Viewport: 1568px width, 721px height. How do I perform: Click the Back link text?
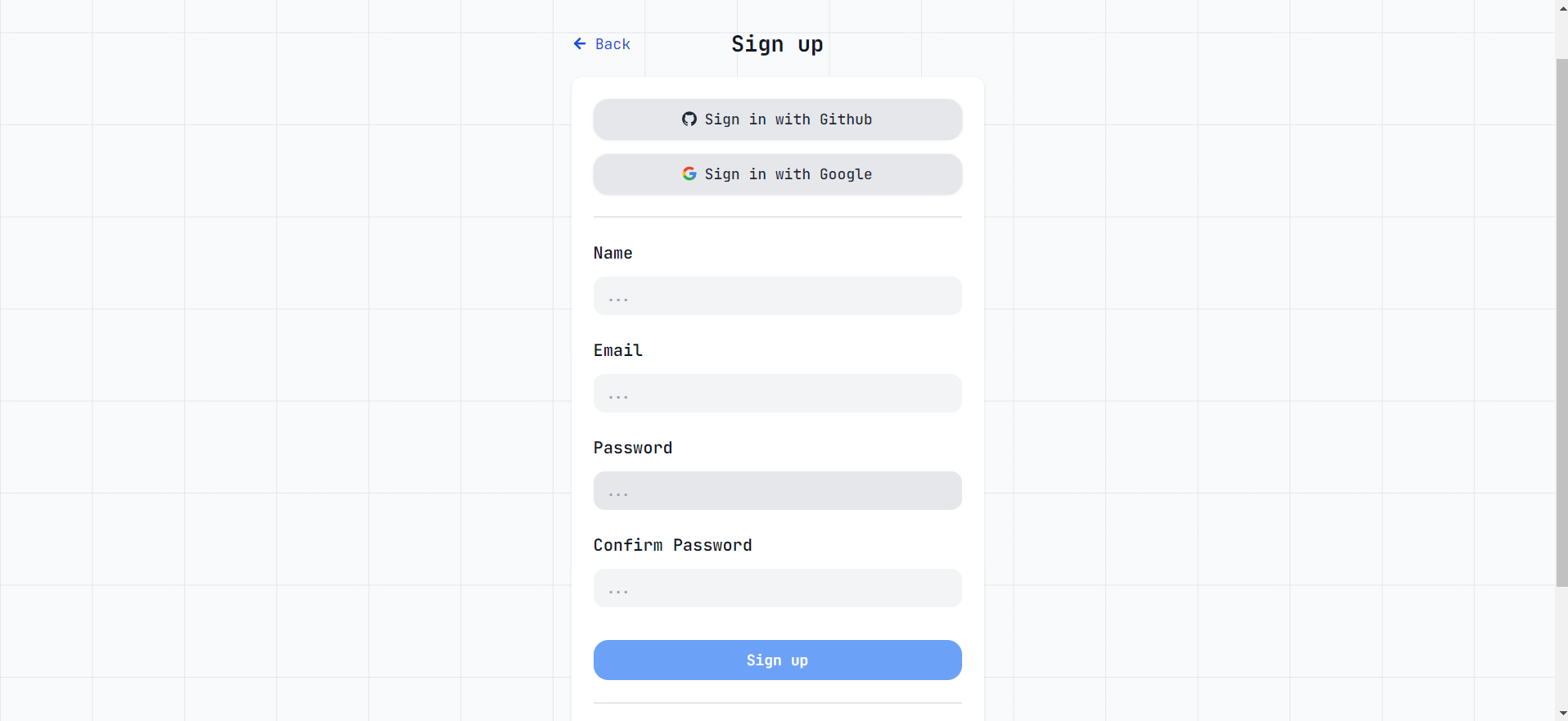click(x=612, y=44)
